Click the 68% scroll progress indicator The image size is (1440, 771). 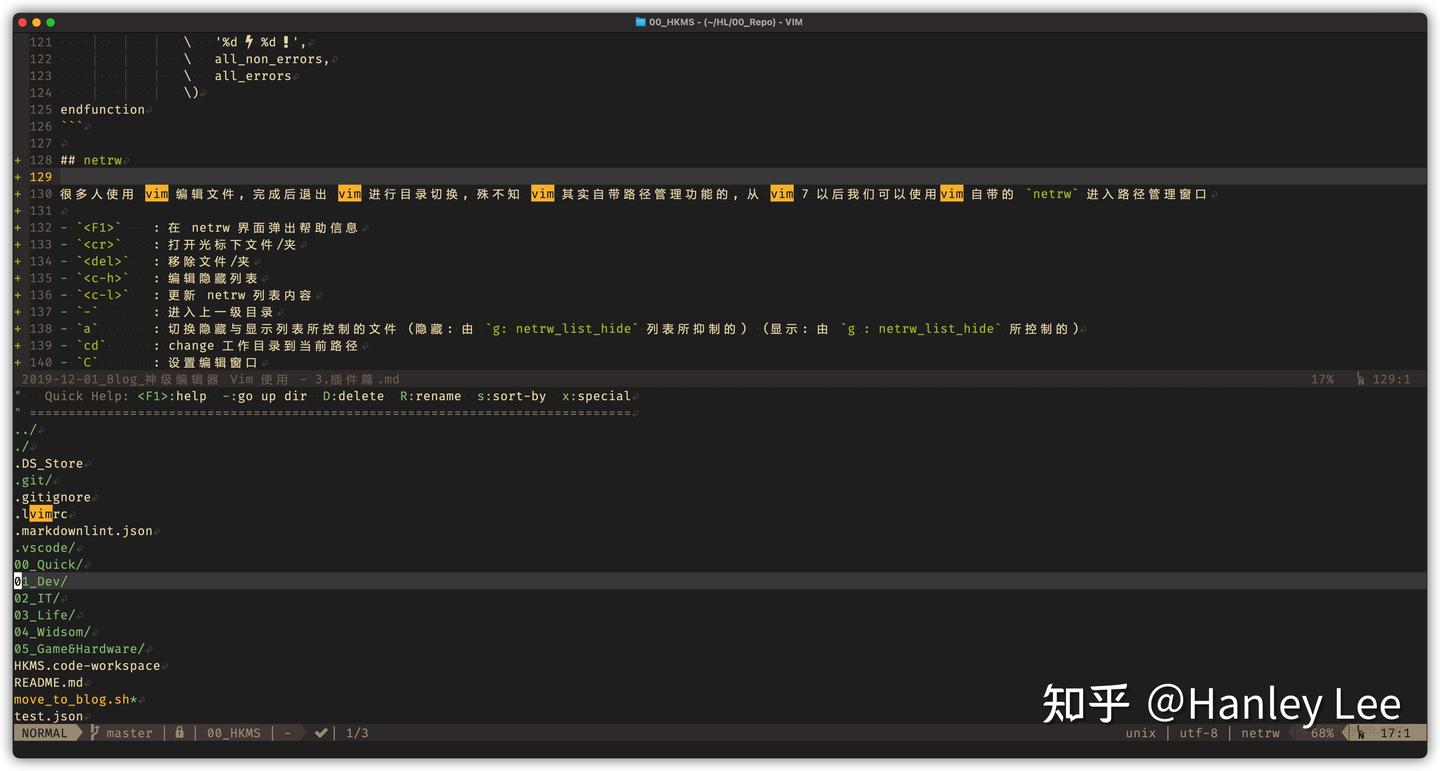pos(1322,733)
